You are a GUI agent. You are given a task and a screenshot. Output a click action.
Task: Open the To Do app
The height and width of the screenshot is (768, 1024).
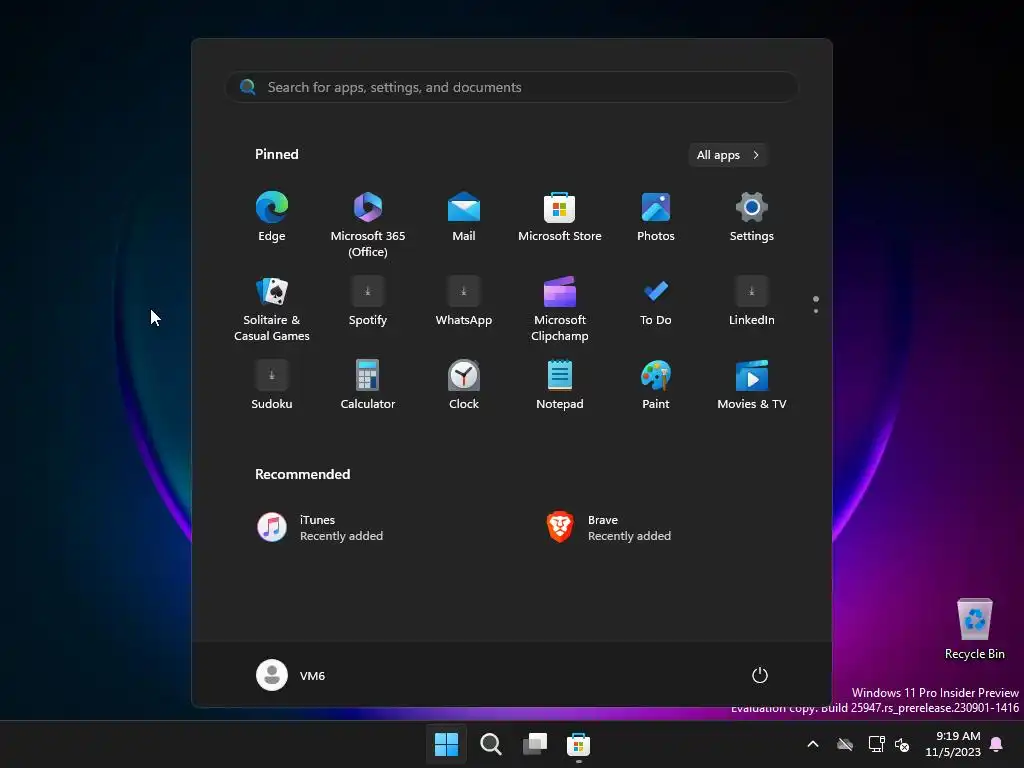tap(656, 302)
